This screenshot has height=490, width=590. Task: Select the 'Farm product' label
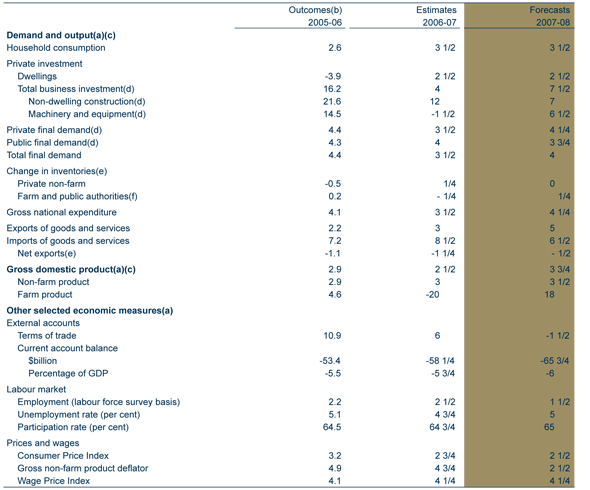point(45,295)
